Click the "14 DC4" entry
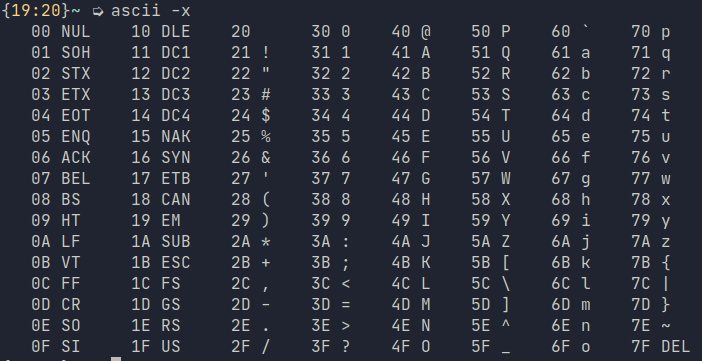This screenshot has width=702, height=361. pos(161,116)
